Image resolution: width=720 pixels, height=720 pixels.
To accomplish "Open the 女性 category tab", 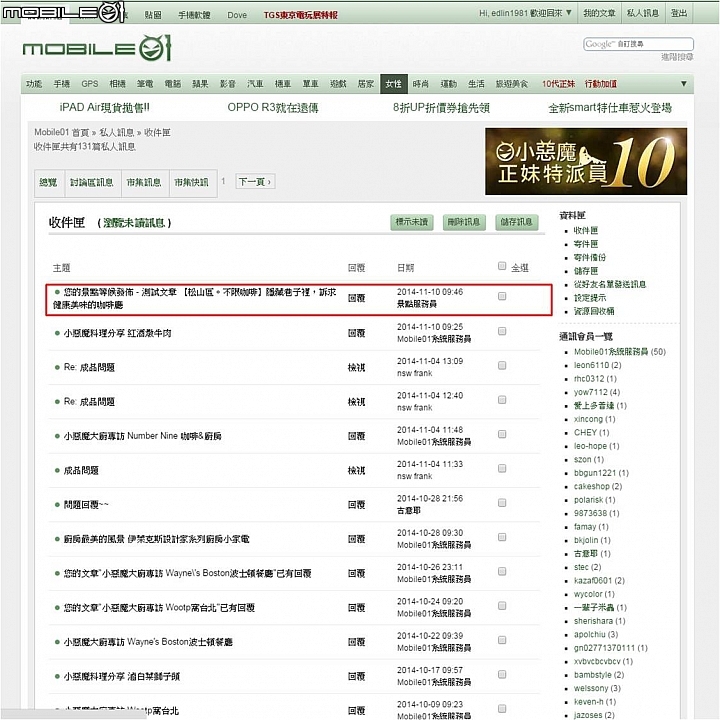I will [x=394, y=84].
